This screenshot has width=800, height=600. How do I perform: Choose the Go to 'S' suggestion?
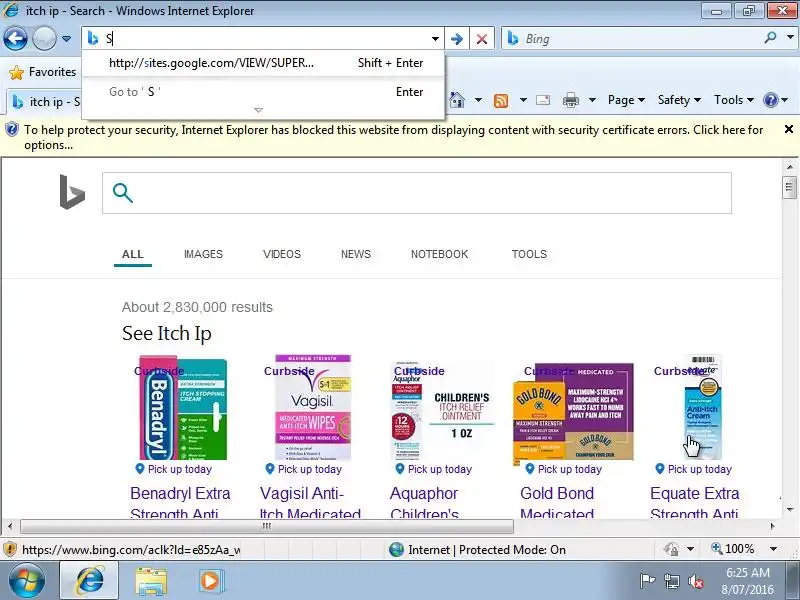263,92
